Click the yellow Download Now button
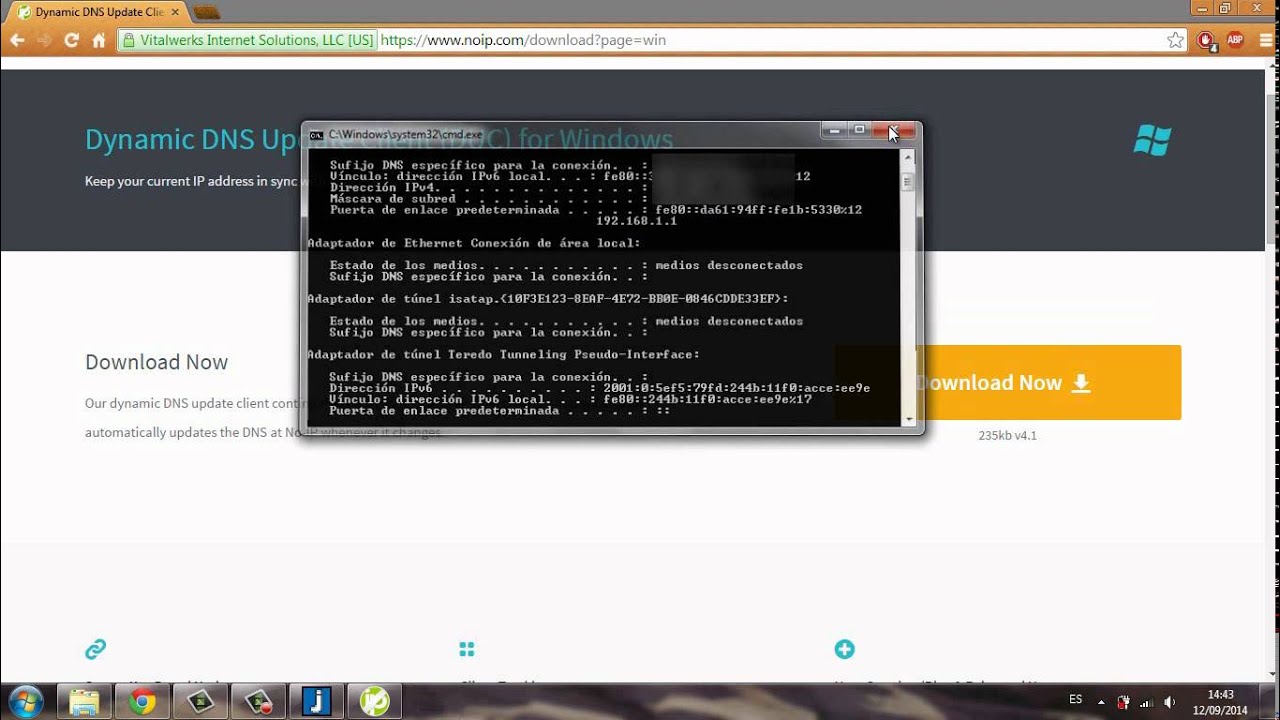1280x720 pixels. [x=1008, y=383]
